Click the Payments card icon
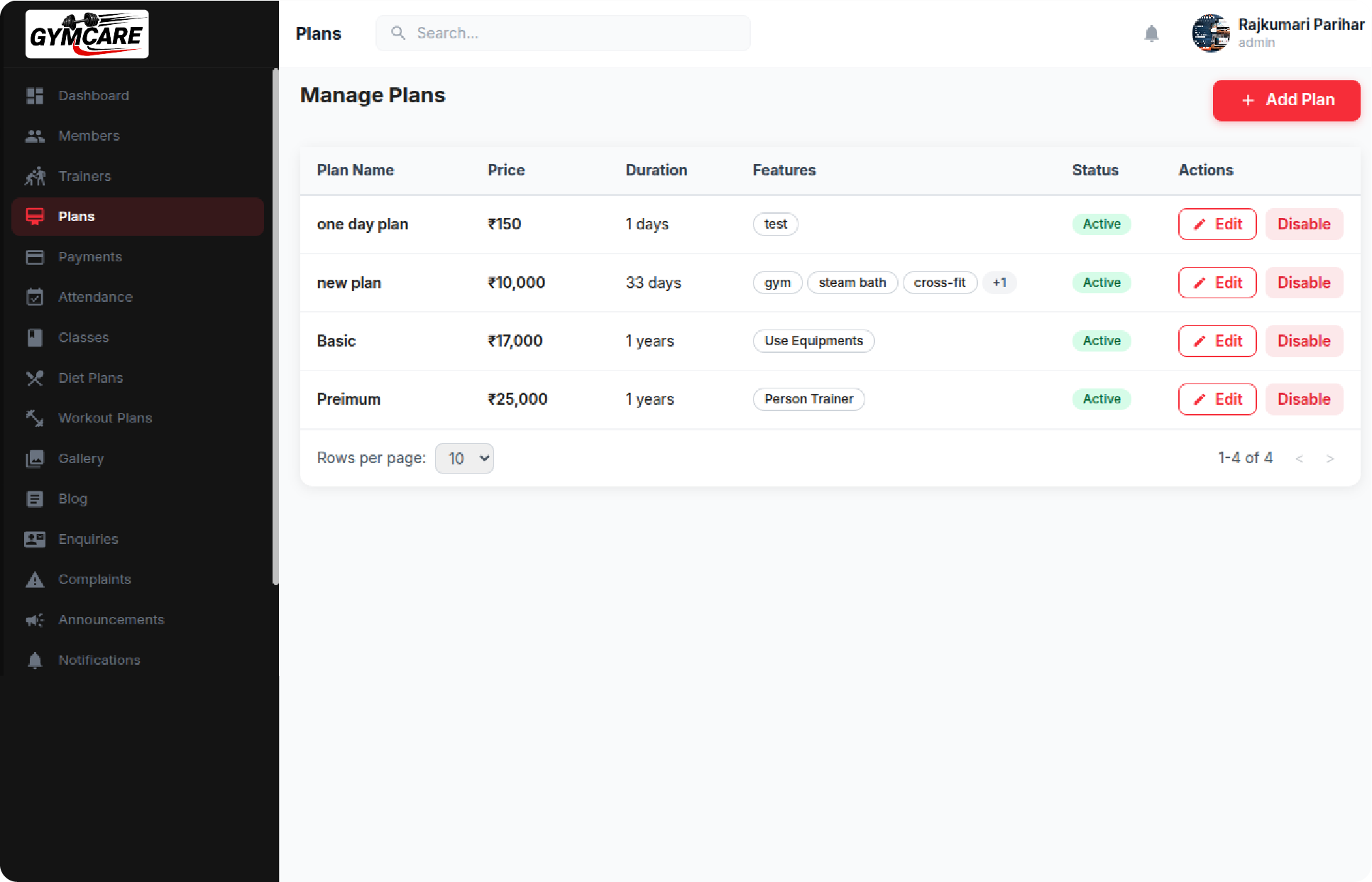 pyautogui.click(x=35, y=256)
